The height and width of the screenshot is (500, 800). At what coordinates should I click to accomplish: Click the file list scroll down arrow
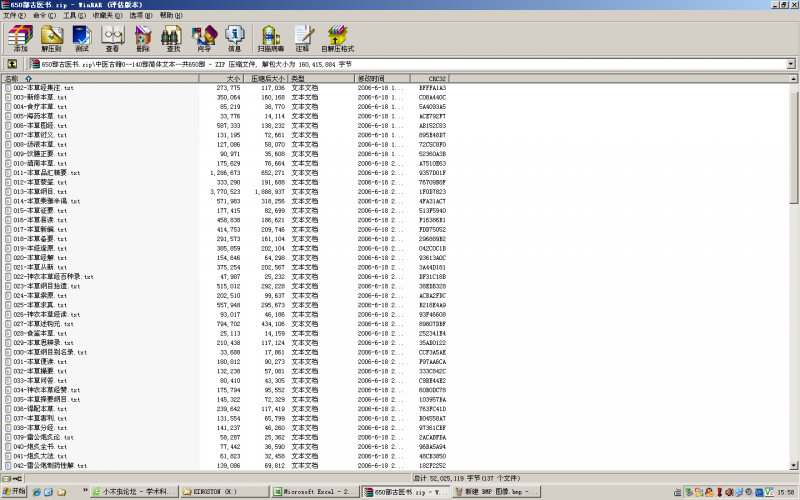point(793,465)
